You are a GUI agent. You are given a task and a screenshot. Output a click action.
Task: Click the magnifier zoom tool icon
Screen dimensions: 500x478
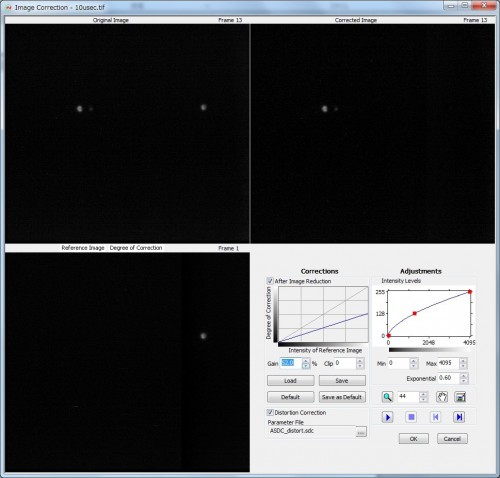(x=387, y=397)
